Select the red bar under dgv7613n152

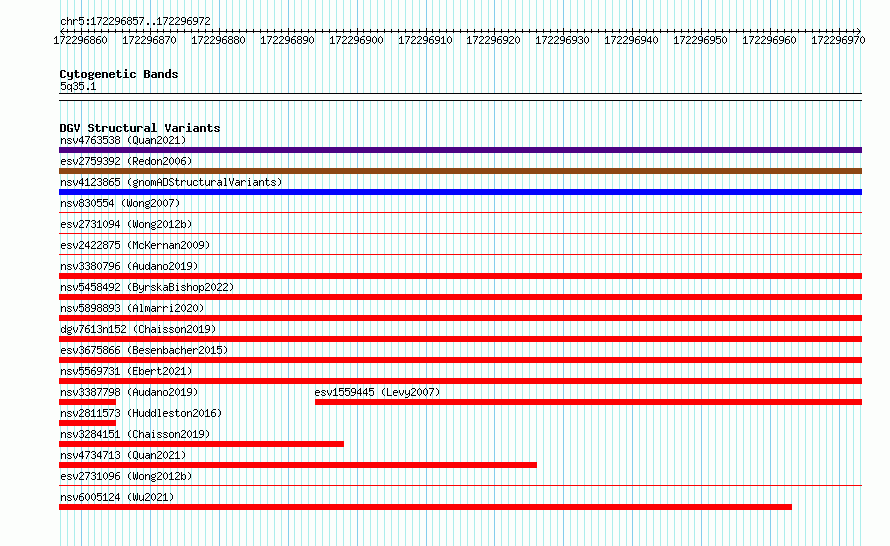pos(460,339)
